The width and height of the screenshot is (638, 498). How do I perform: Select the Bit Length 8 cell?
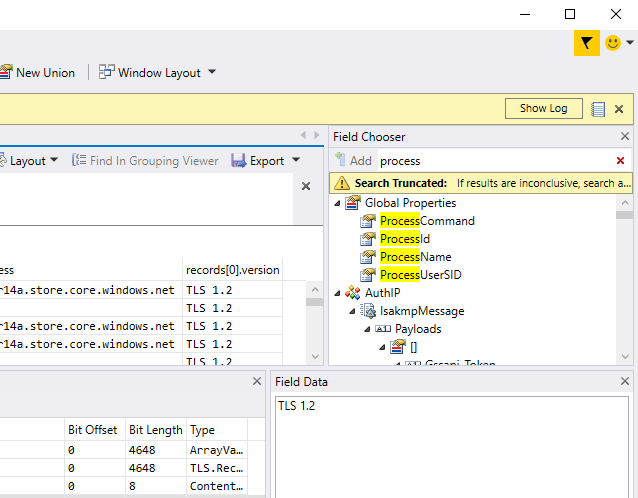click(156, 486)
